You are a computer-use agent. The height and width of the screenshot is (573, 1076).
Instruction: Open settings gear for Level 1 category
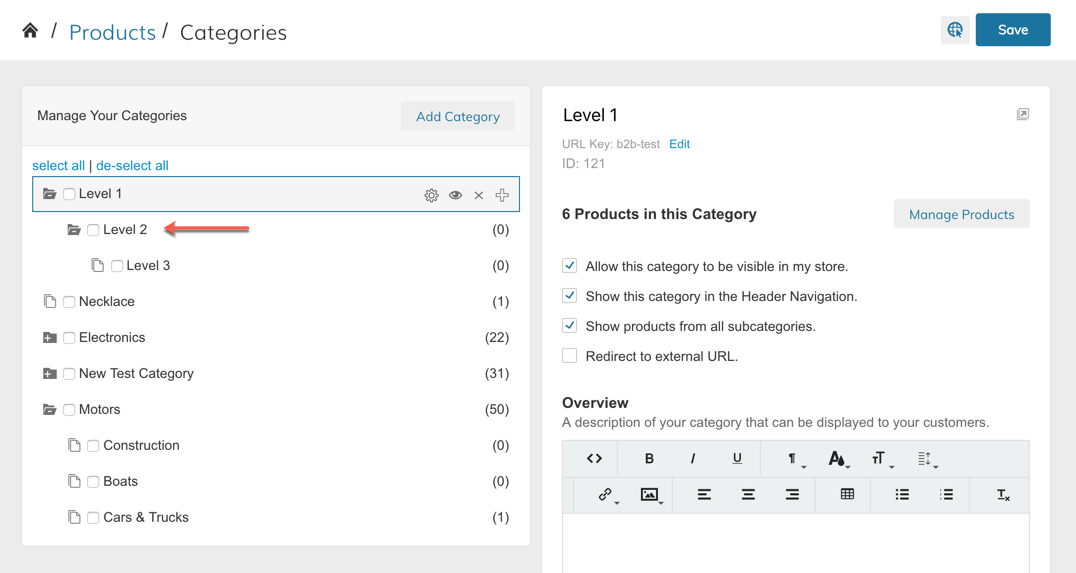(431, 195)
